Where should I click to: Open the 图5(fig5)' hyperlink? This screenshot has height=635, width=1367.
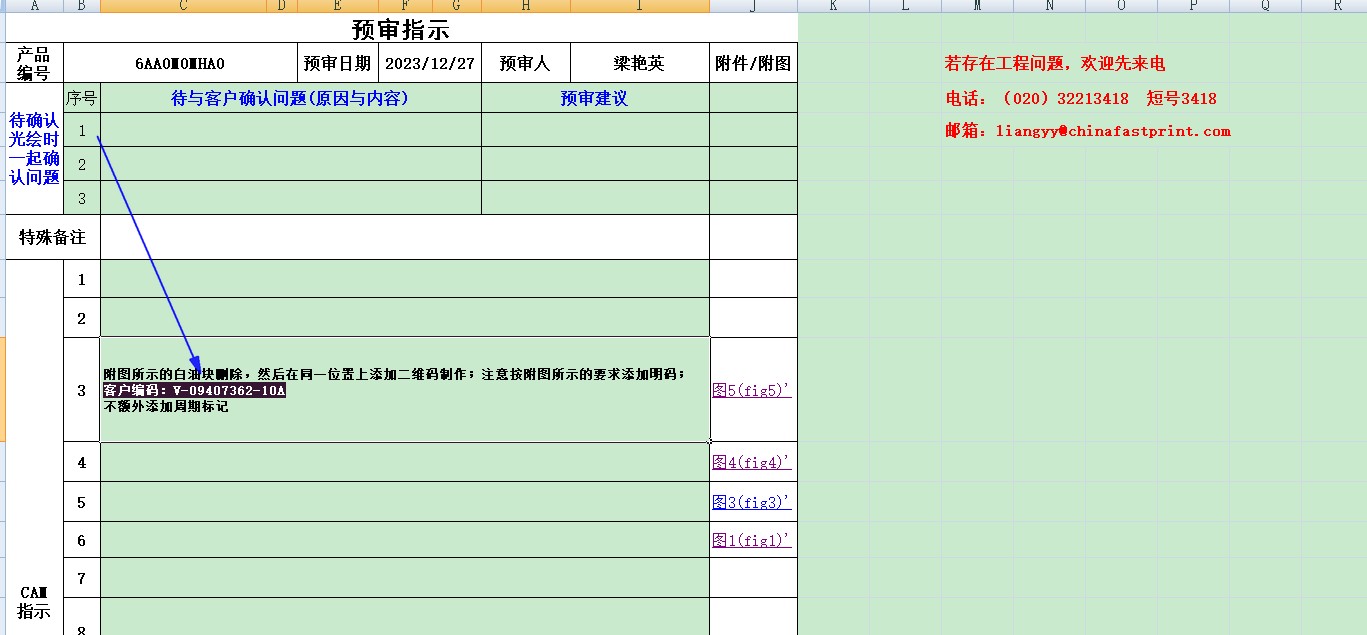(x=751, y=390)
